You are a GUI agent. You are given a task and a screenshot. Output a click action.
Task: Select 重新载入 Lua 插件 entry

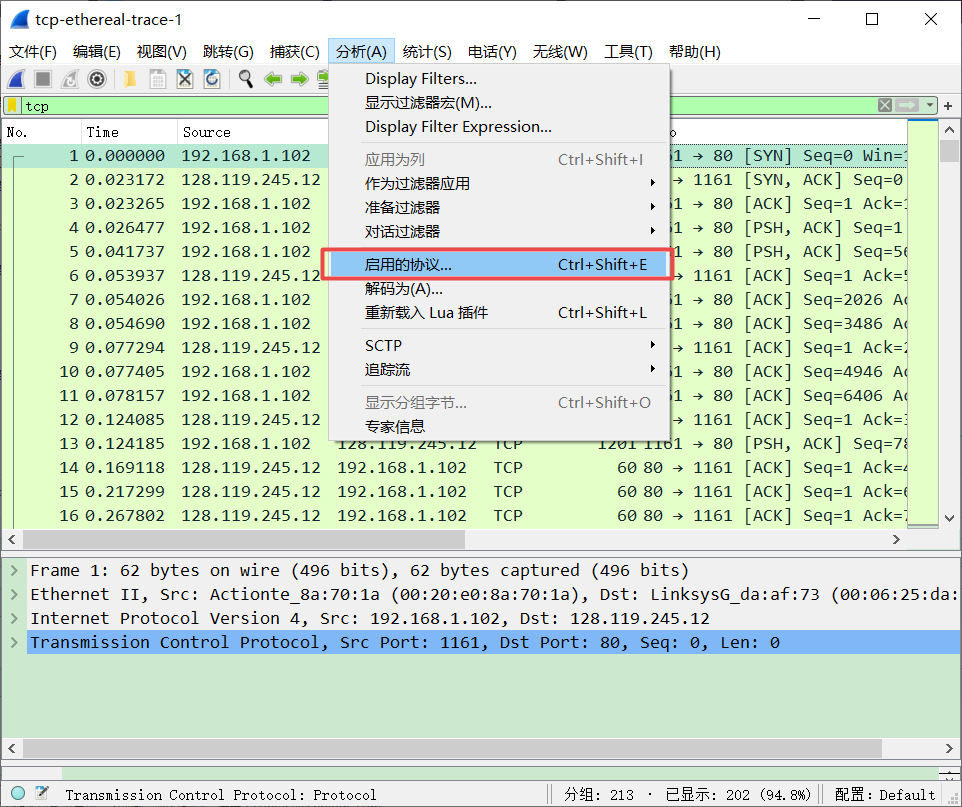click(x=498, y=312)
